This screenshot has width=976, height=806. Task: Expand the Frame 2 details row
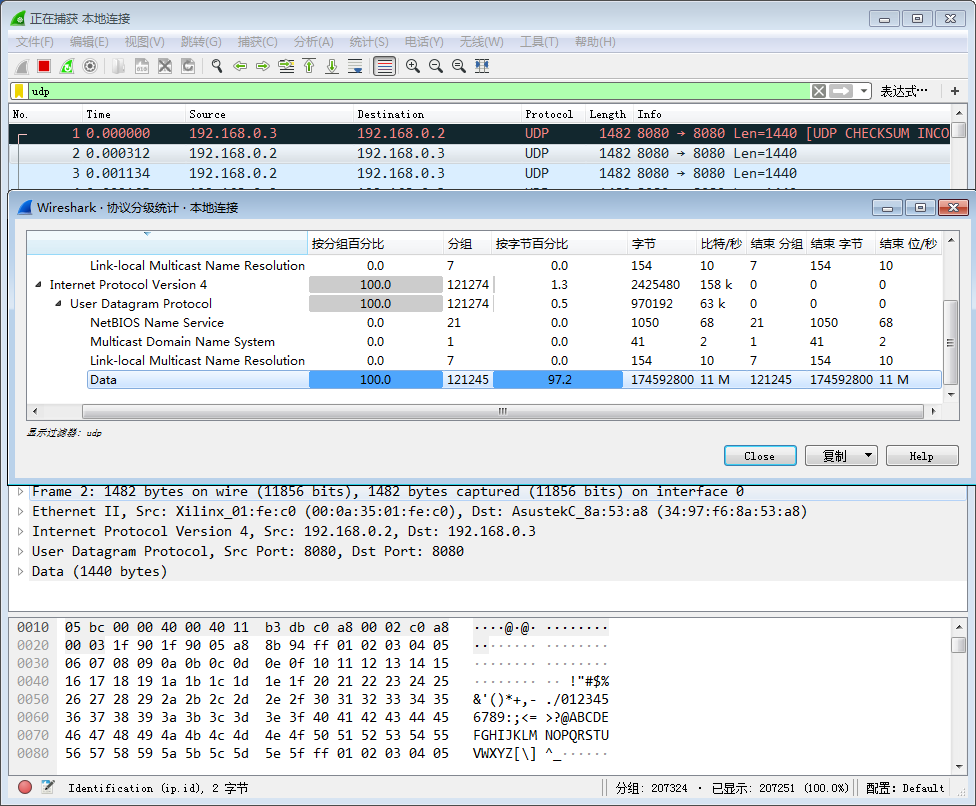(21, 492)
